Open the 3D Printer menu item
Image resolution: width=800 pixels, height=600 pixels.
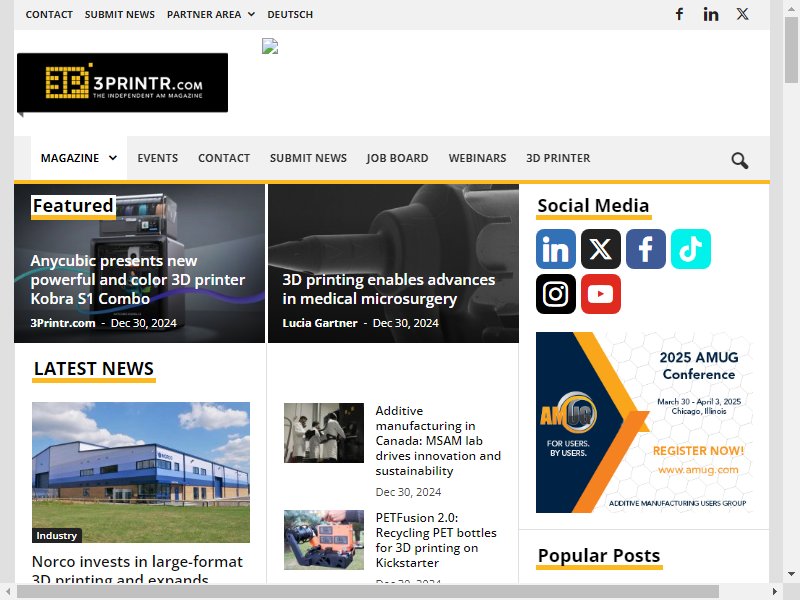[558, 158]
